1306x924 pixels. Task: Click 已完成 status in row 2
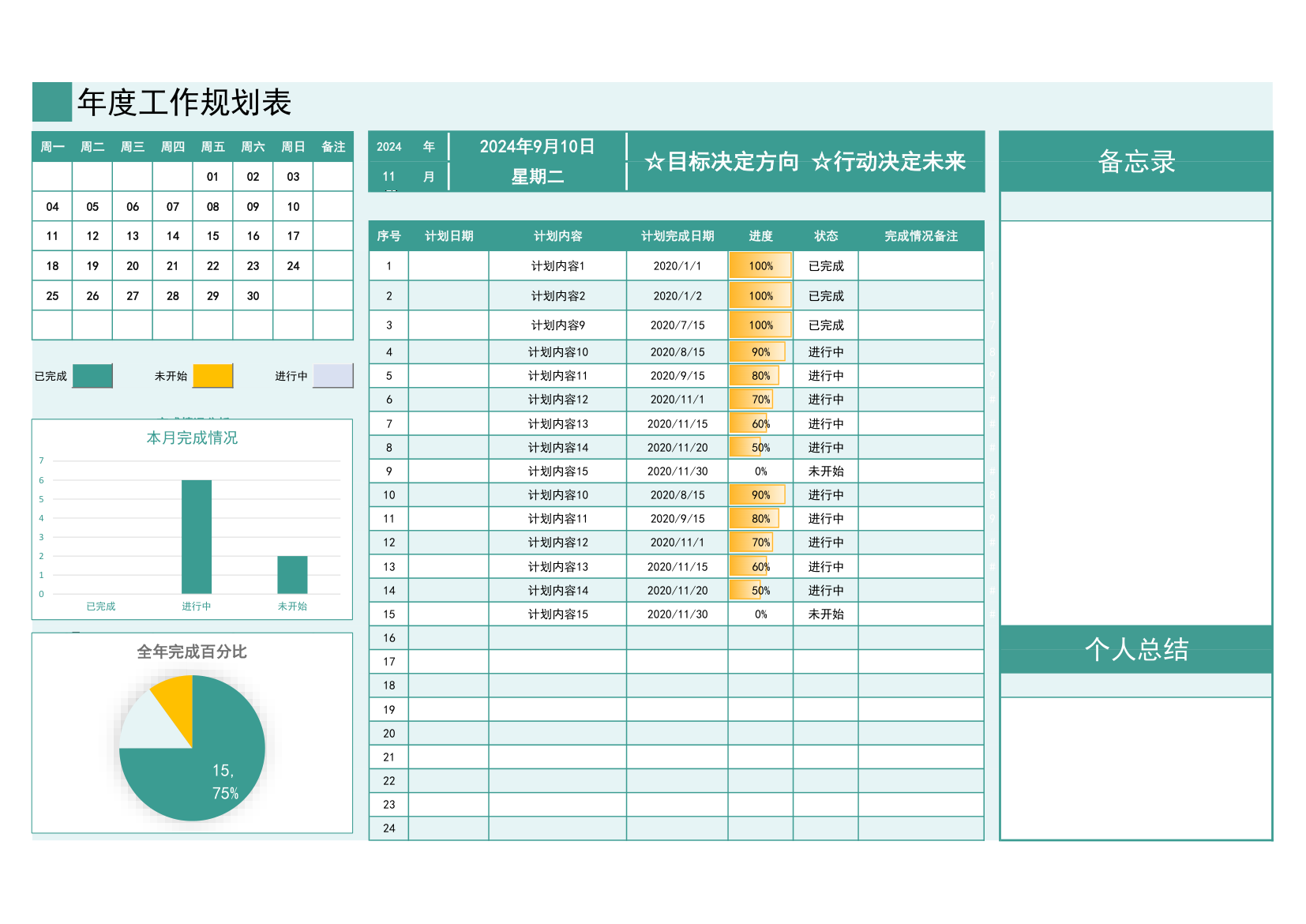click(826, 296)
